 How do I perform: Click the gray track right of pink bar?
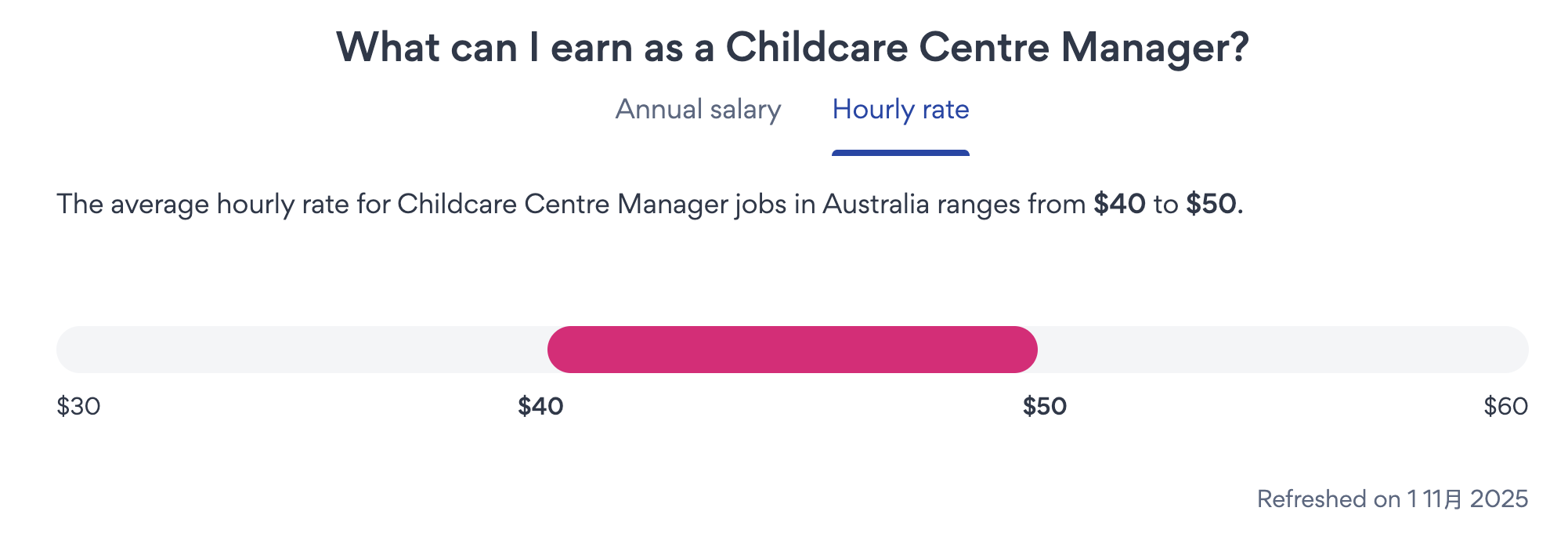point(1281,350)
